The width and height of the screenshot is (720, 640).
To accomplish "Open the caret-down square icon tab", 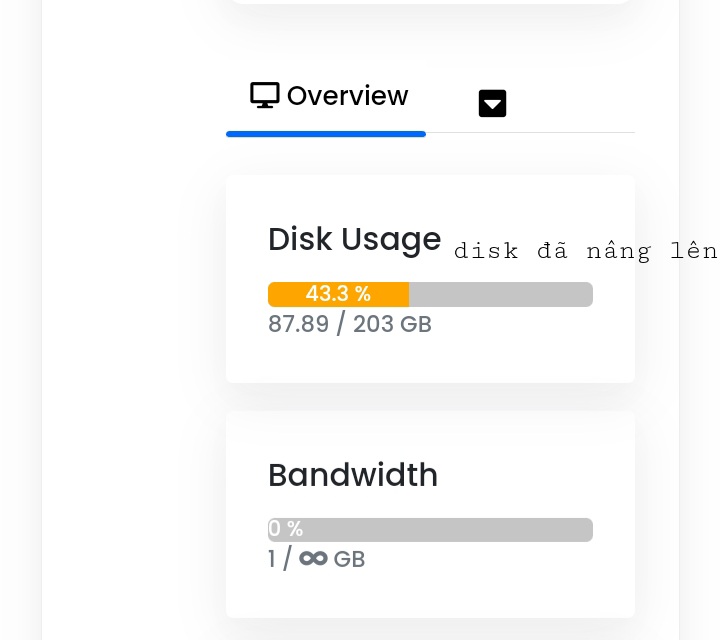I will (x=492, y=103).
